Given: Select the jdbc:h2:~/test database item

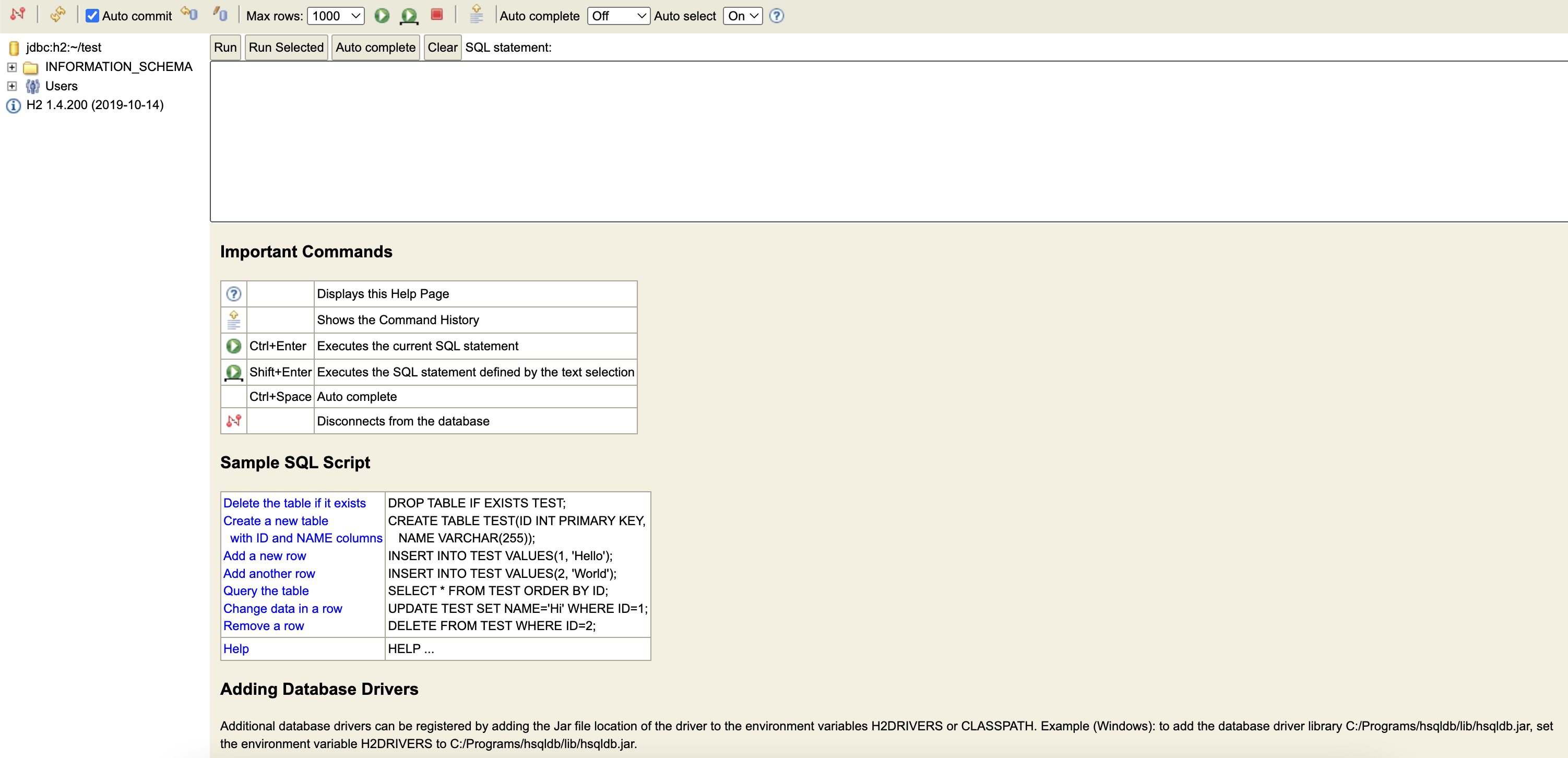Looking at the screenshot, I should 63,48.
